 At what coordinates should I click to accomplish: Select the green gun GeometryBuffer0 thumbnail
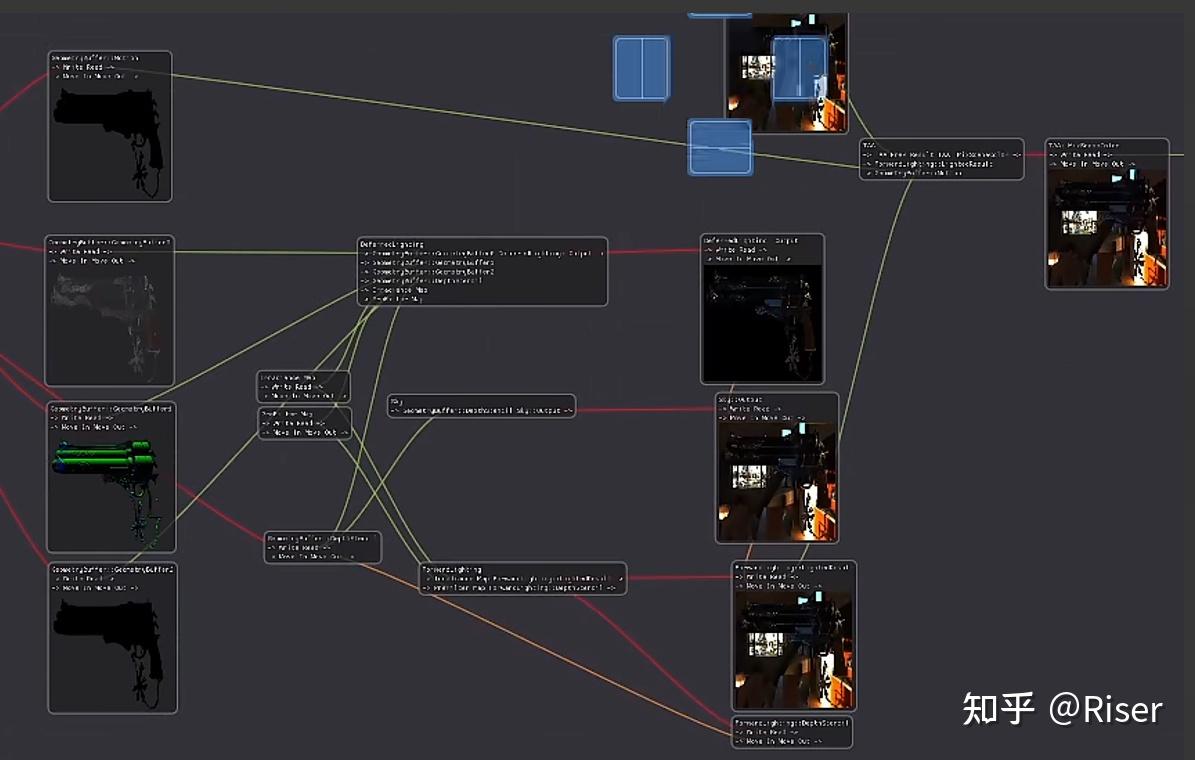pyautogui.click(x=111, y=492)
